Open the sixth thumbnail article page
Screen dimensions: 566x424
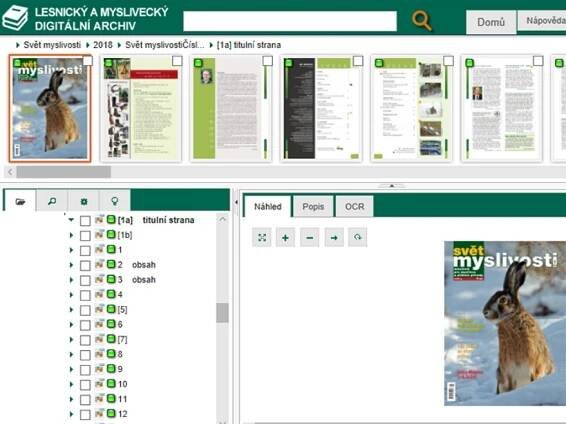pos(502,108)
